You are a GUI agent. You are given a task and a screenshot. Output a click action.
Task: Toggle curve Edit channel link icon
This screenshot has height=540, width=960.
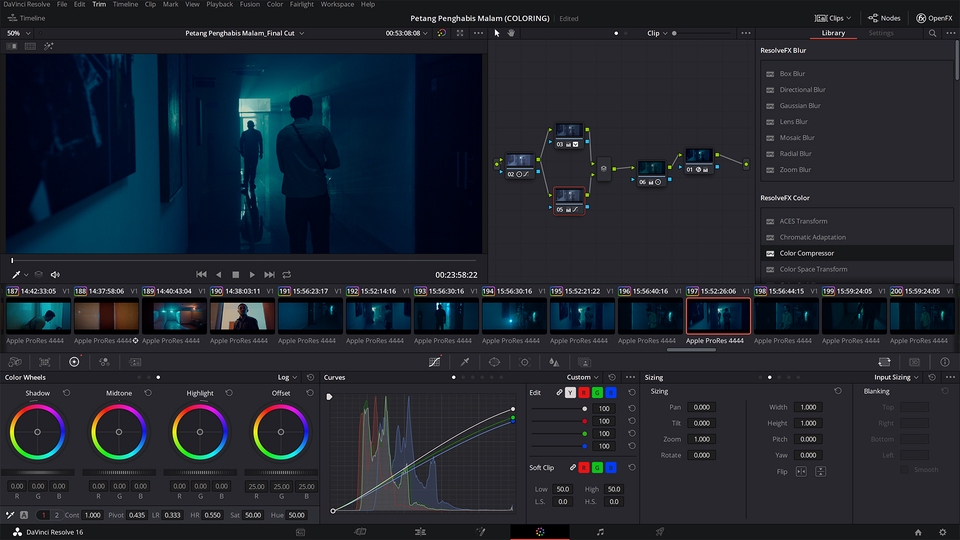(x=558, y=393)
